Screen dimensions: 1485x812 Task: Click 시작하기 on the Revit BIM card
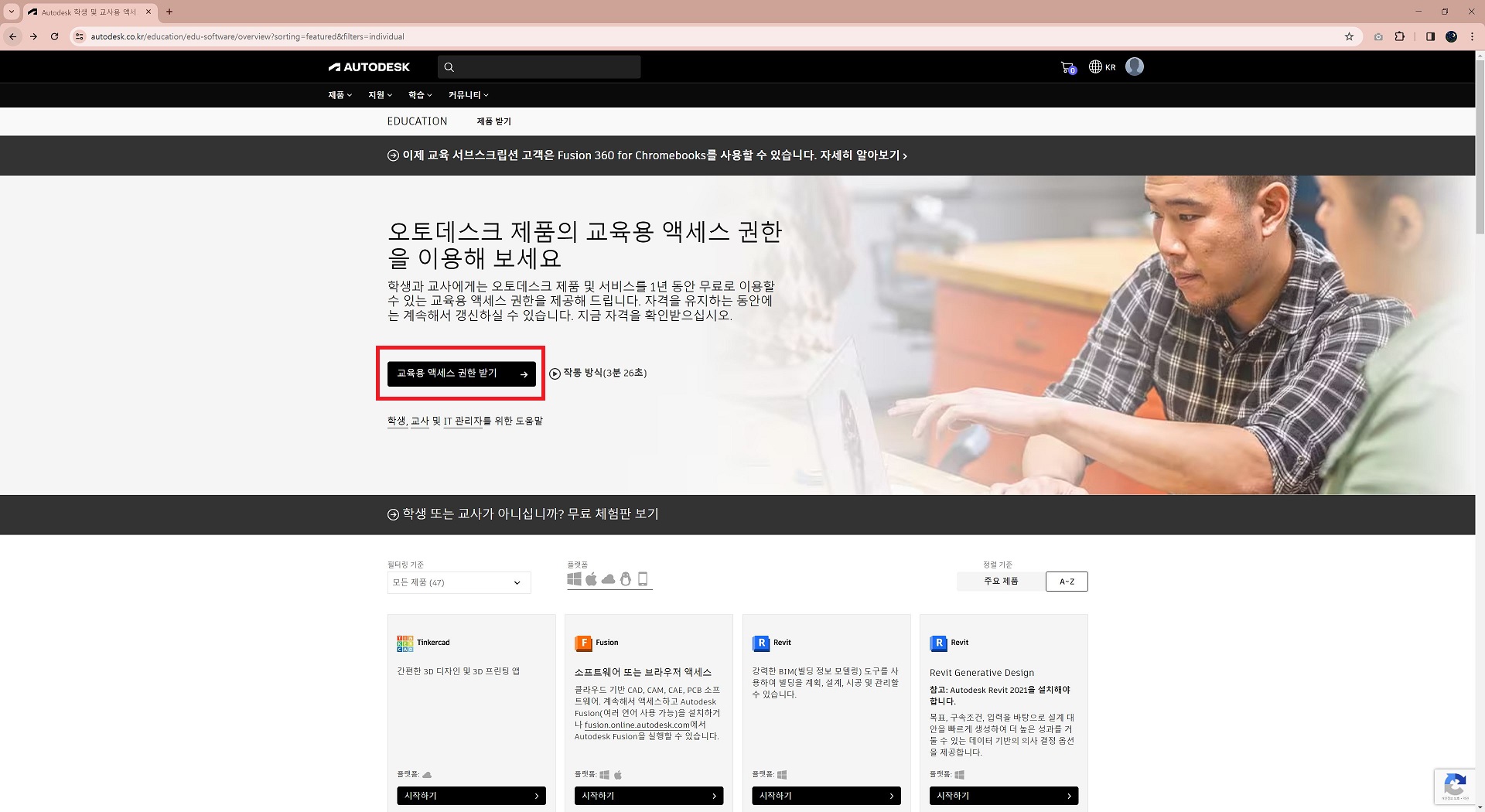tap(826, 796)
